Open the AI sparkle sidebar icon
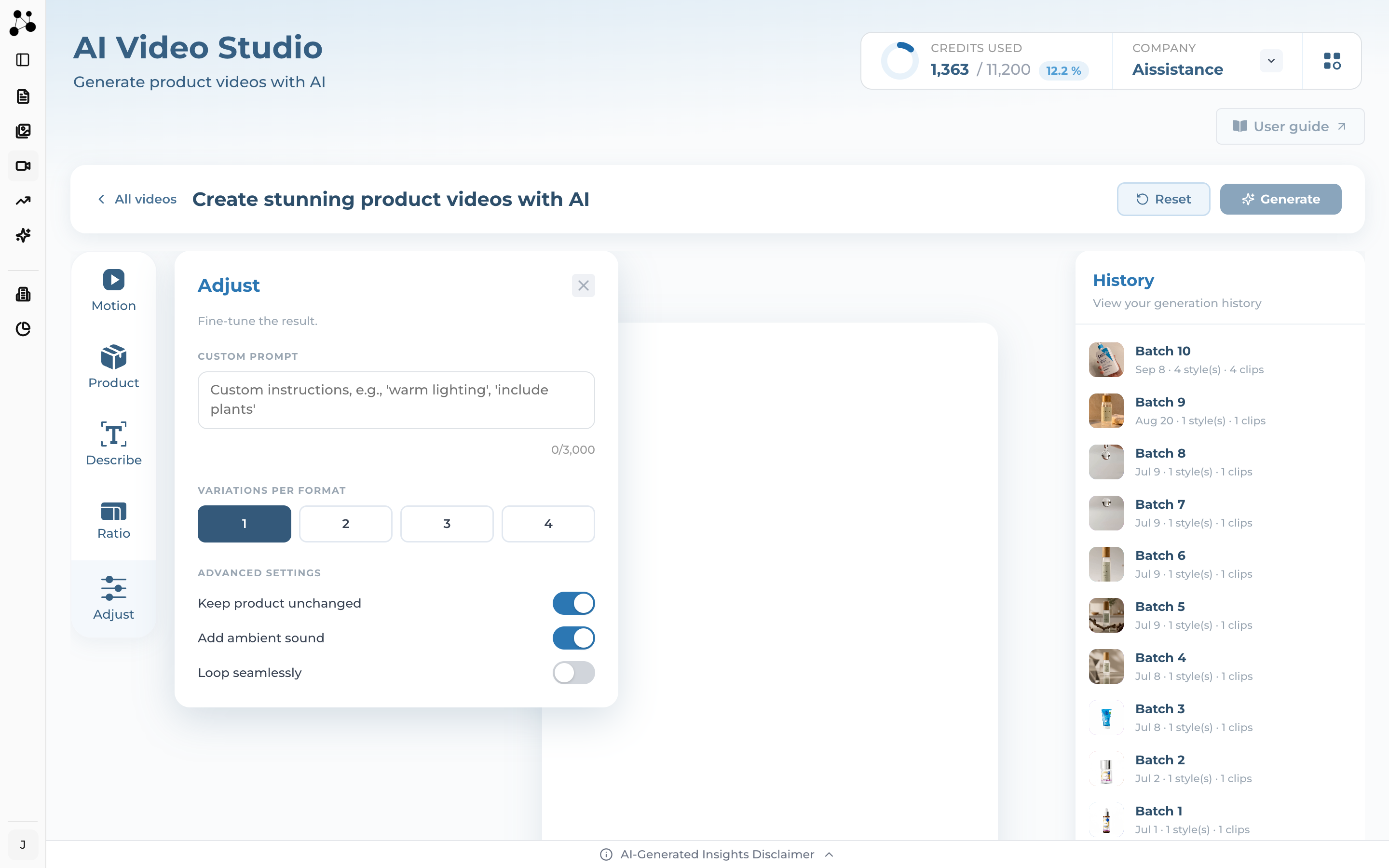The width and height of the screenshot is (1389, 868). click(x=23, y=235)
